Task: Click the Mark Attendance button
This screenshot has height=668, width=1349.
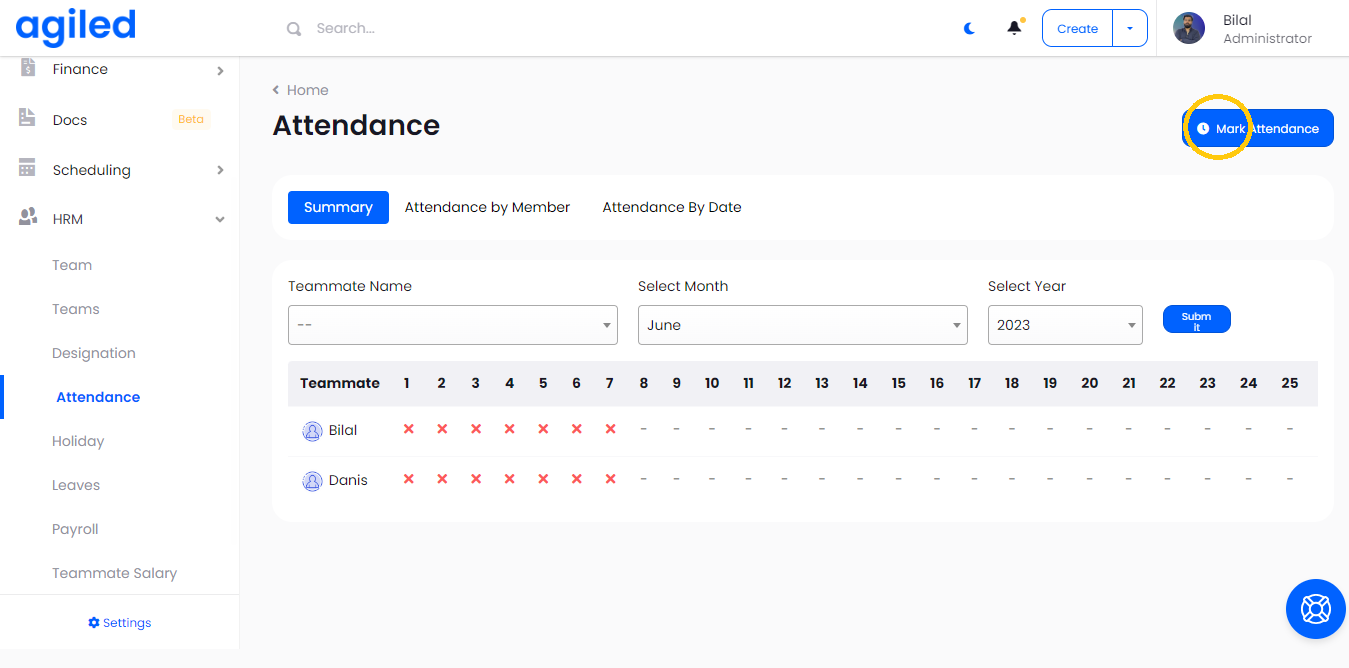Action: click(1257, 129)
